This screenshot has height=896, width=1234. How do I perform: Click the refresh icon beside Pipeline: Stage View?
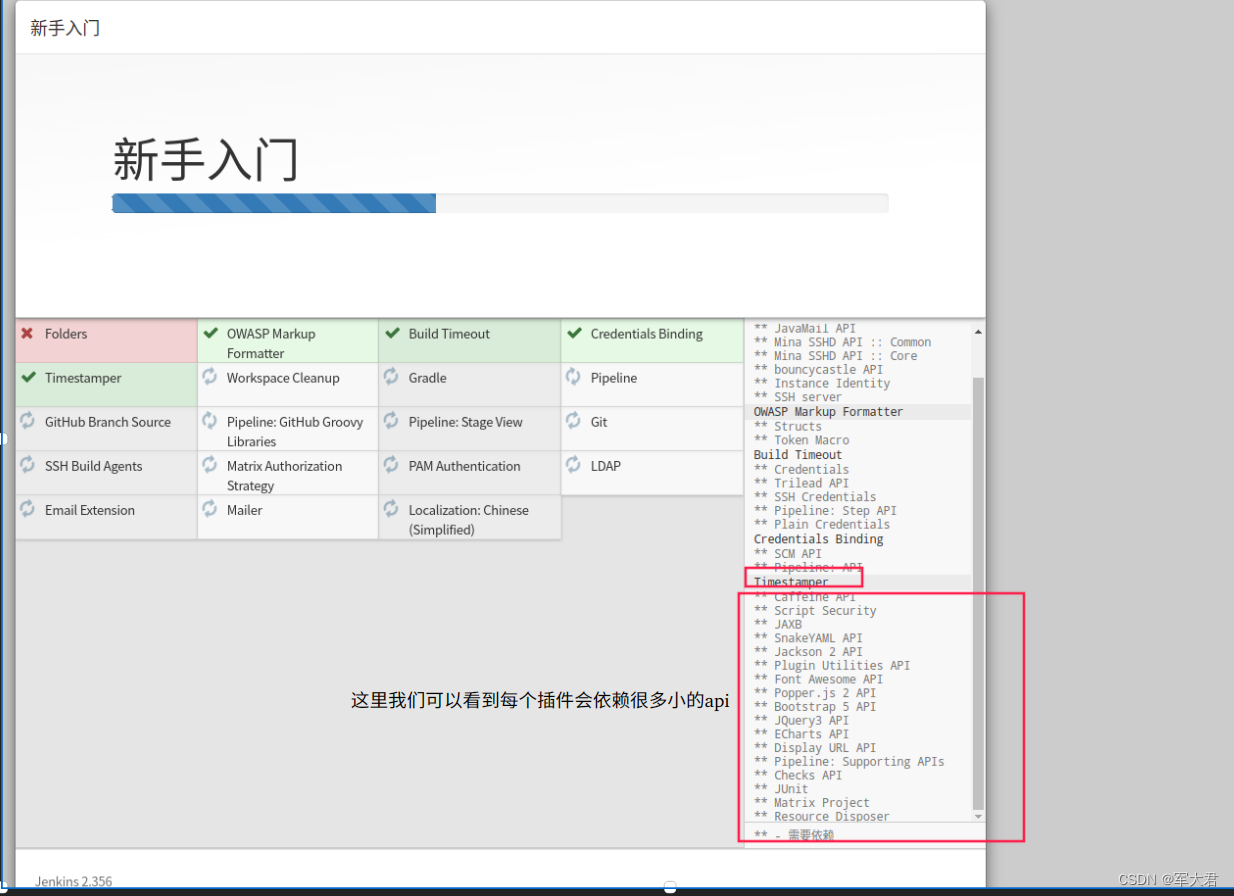[x=391, y=420]
